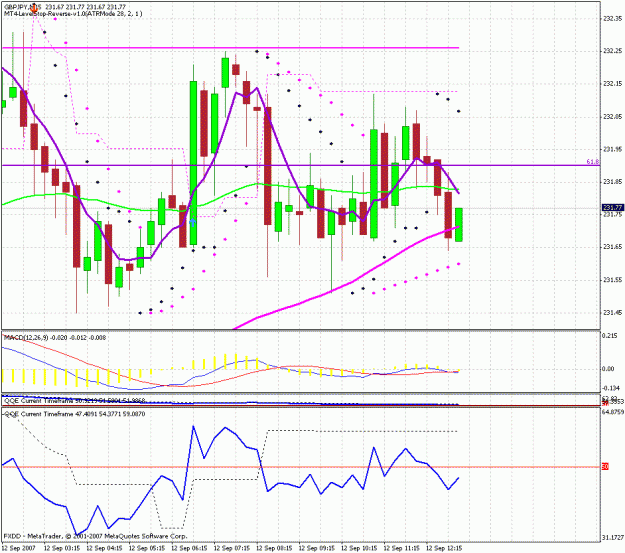Click the 231.85 price axis label
The height and width of the screenshot is (553, 625).
612,182
